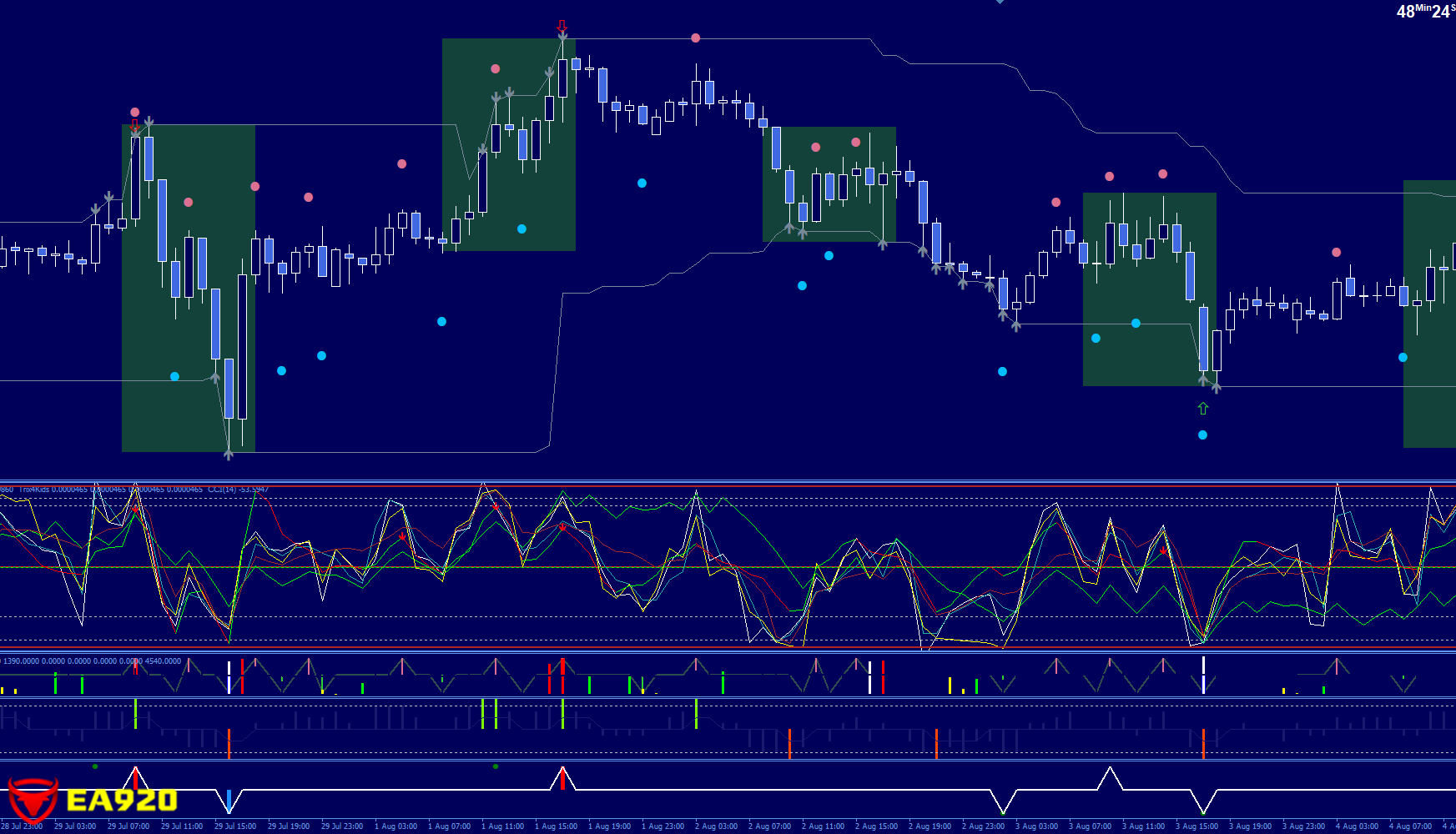Click the 2 Aug 11:00 time axis label
Viewport: 1456px width, 834px height.
tap(823, 826)
